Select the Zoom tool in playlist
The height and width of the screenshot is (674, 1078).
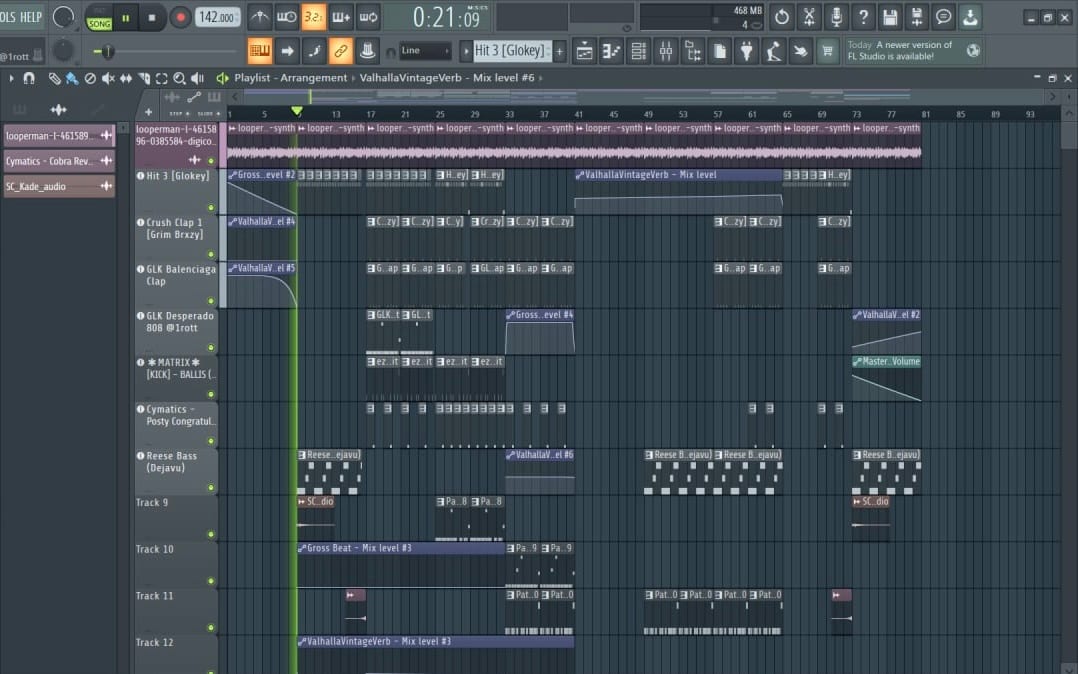pyautogui.click(x=179, y=78)
